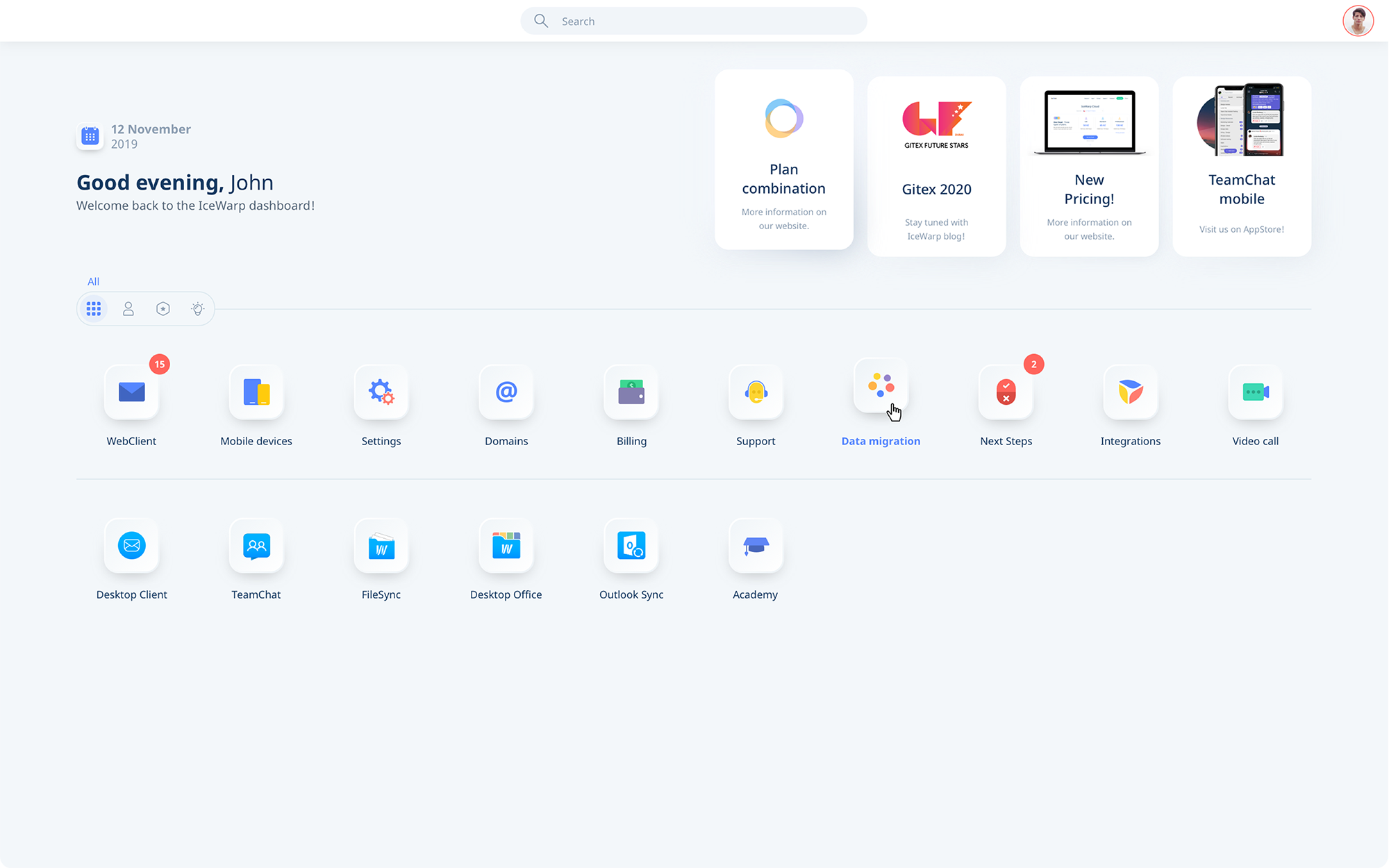Open Next Steps checklist icon
This screenshot has height=868, width=1389.
(x=1006, y=392)
